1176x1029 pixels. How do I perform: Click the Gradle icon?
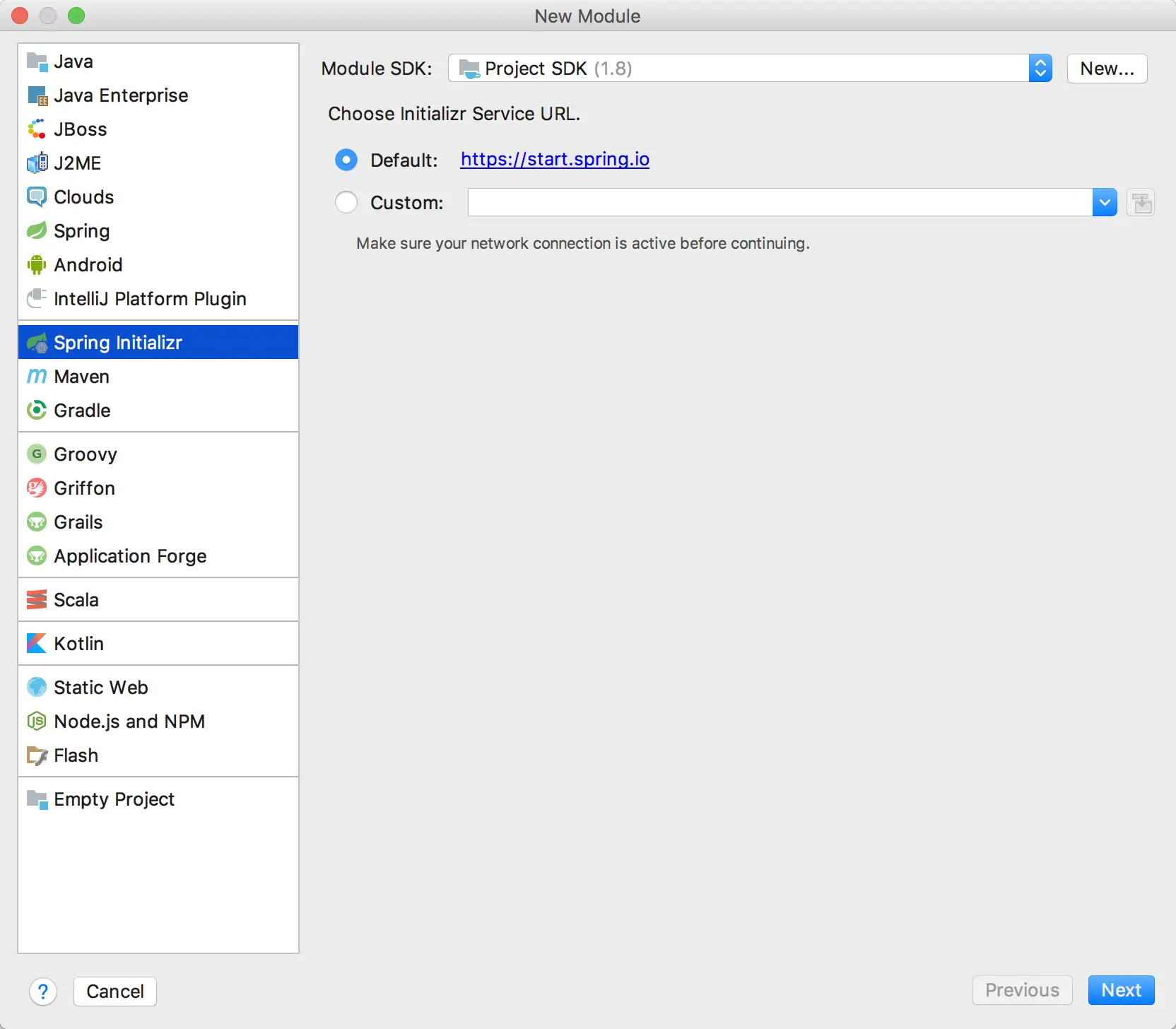[x=37, y=411]
